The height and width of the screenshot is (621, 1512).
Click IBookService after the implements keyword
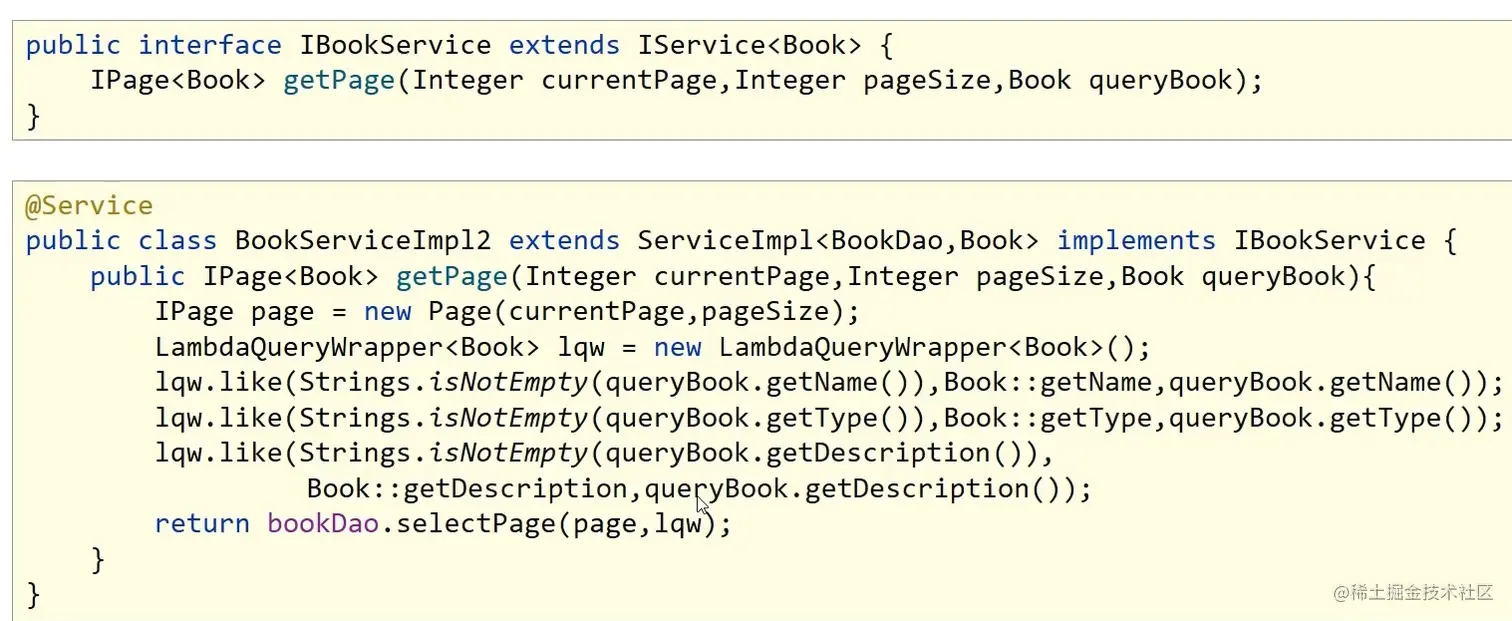tap(1330, 241)
